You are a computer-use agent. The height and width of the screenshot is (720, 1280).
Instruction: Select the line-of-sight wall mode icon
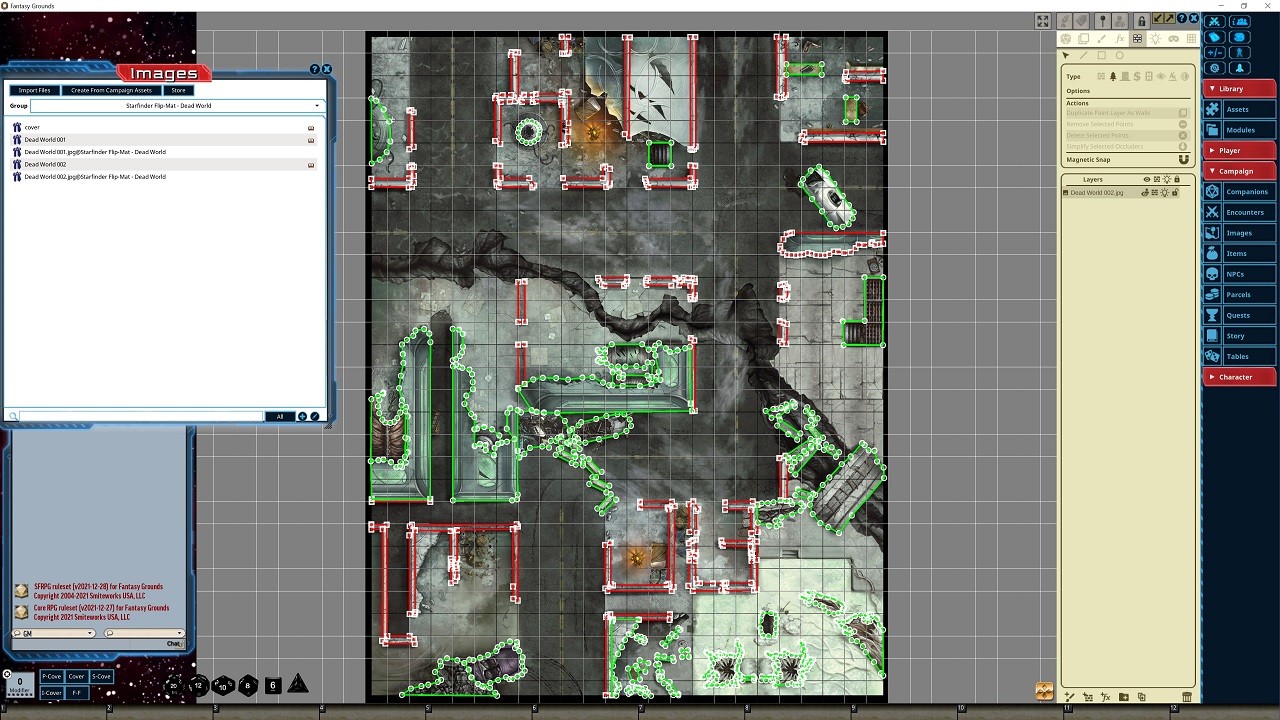coord(1138,39)
